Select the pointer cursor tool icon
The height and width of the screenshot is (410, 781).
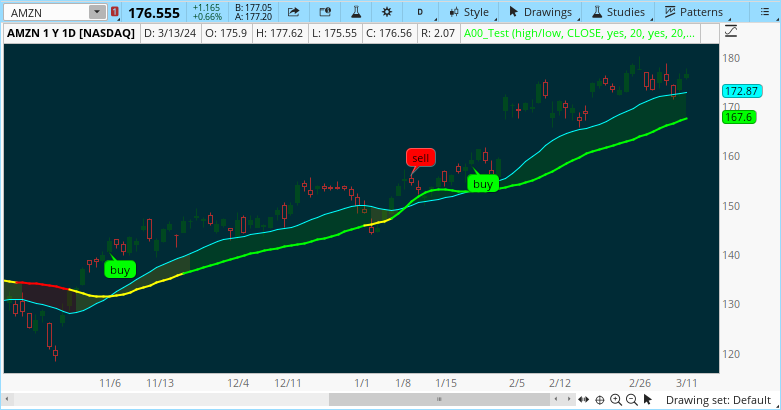[648, 400]
